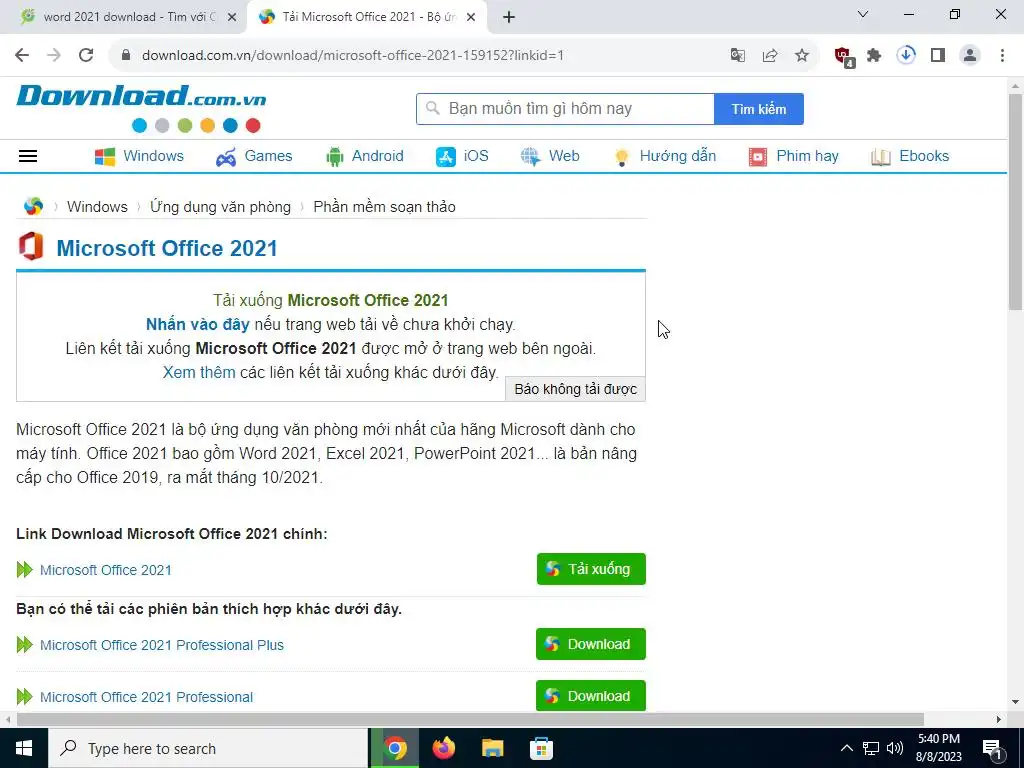Show hidden tray icons chevron
Screen dimensions: 1024x768
point(846,748)
